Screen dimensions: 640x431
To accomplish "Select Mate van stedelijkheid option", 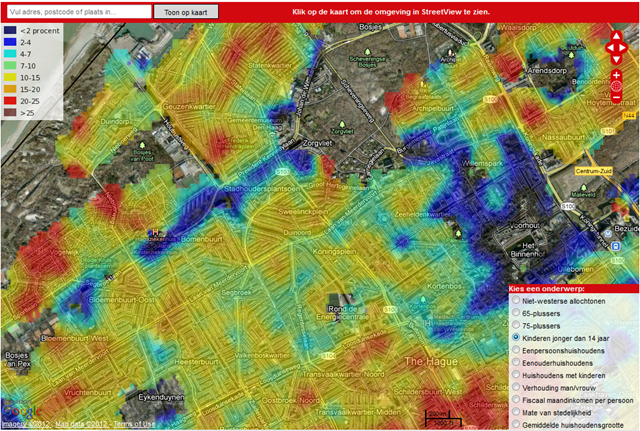I will [x=515, y=415].
